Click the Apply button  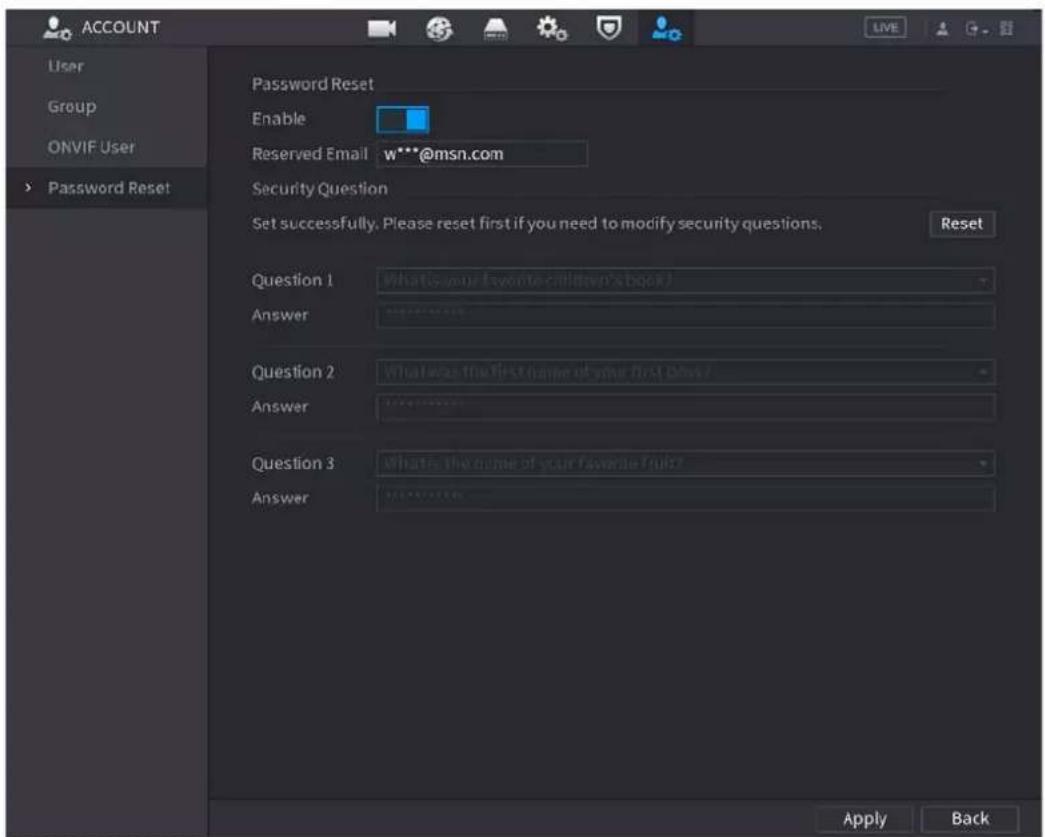[x=864, y=818]
